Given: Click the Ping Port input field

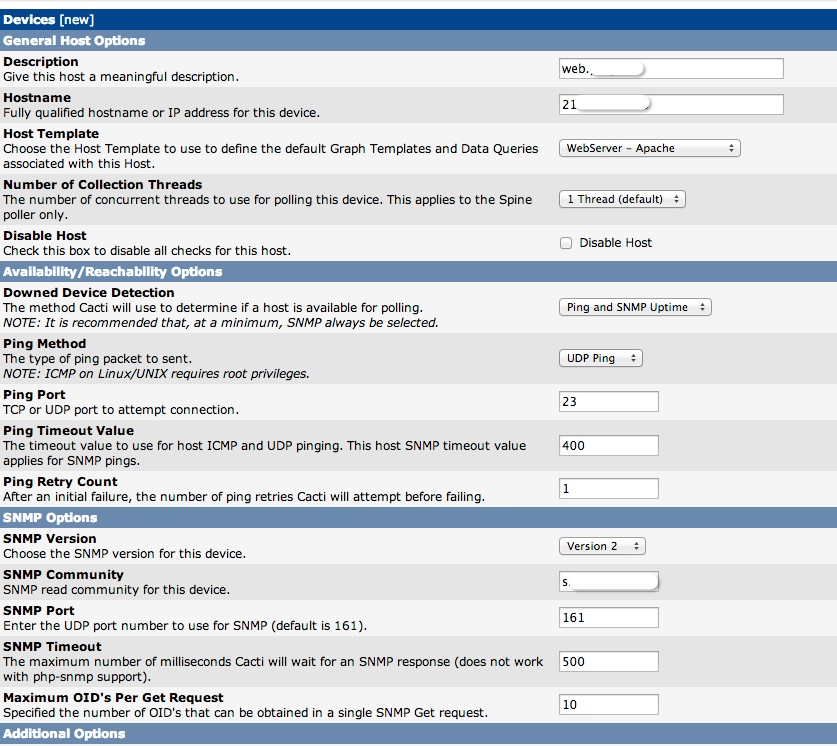Looking at the screenshot, I should (609, 402).
